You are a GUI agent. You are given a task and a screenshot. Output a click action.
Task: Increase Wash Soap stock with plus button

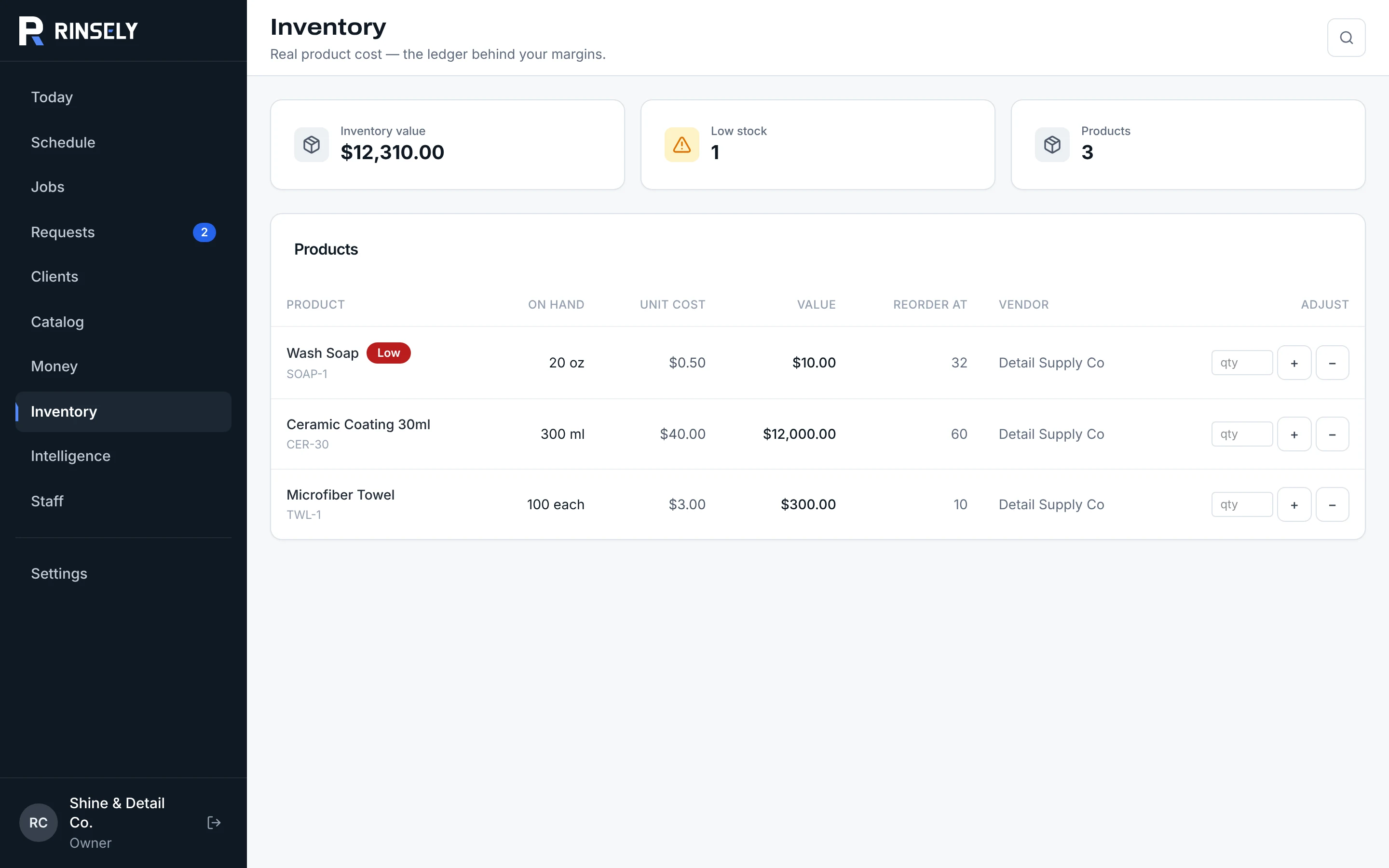[1294, 363]
